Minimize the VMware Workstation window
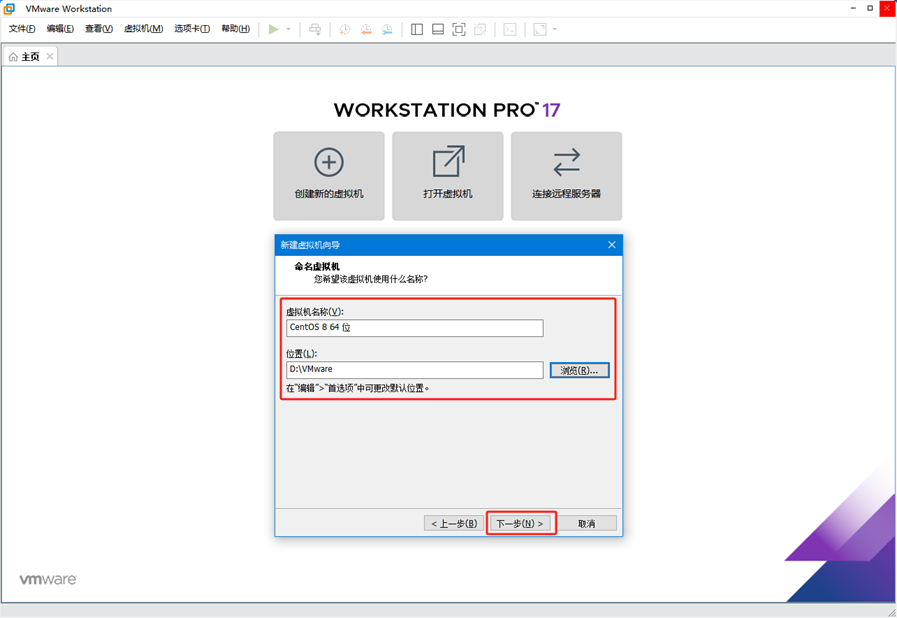 click(x=853, y=8)
